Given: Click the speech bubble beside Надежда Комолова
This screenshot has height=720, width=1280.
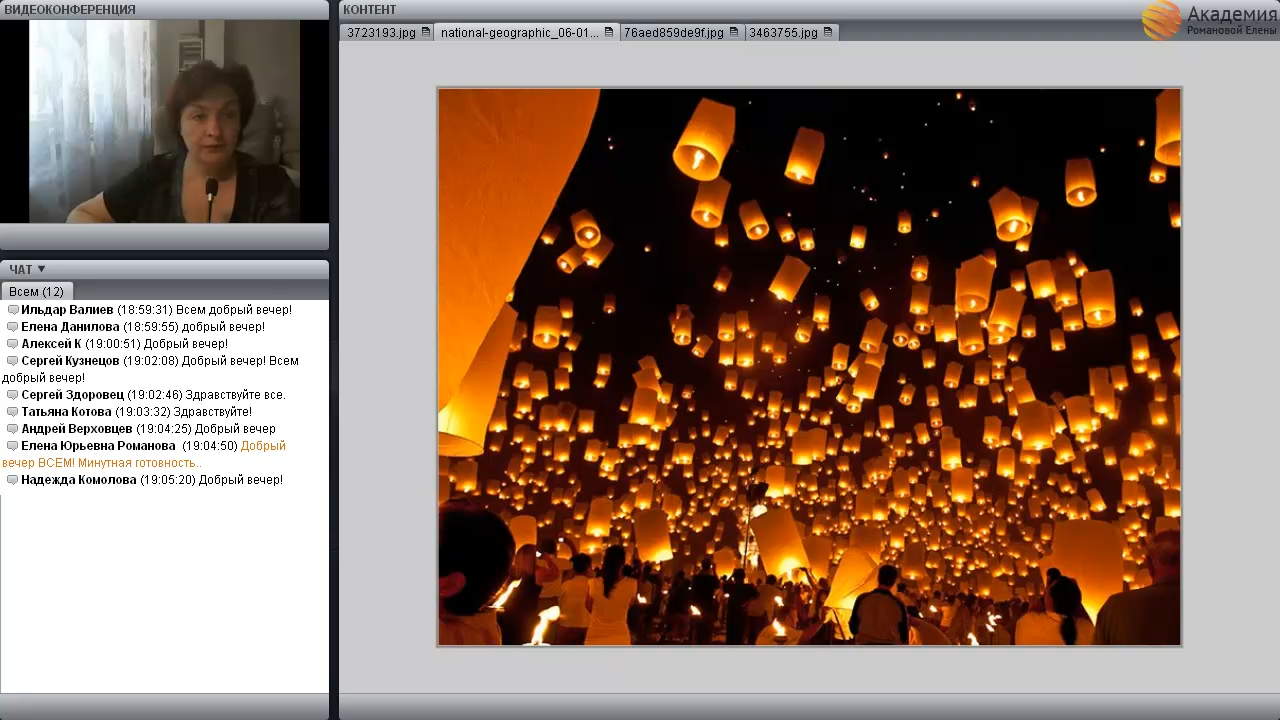Looking at the screenshot, I should 13,480.
